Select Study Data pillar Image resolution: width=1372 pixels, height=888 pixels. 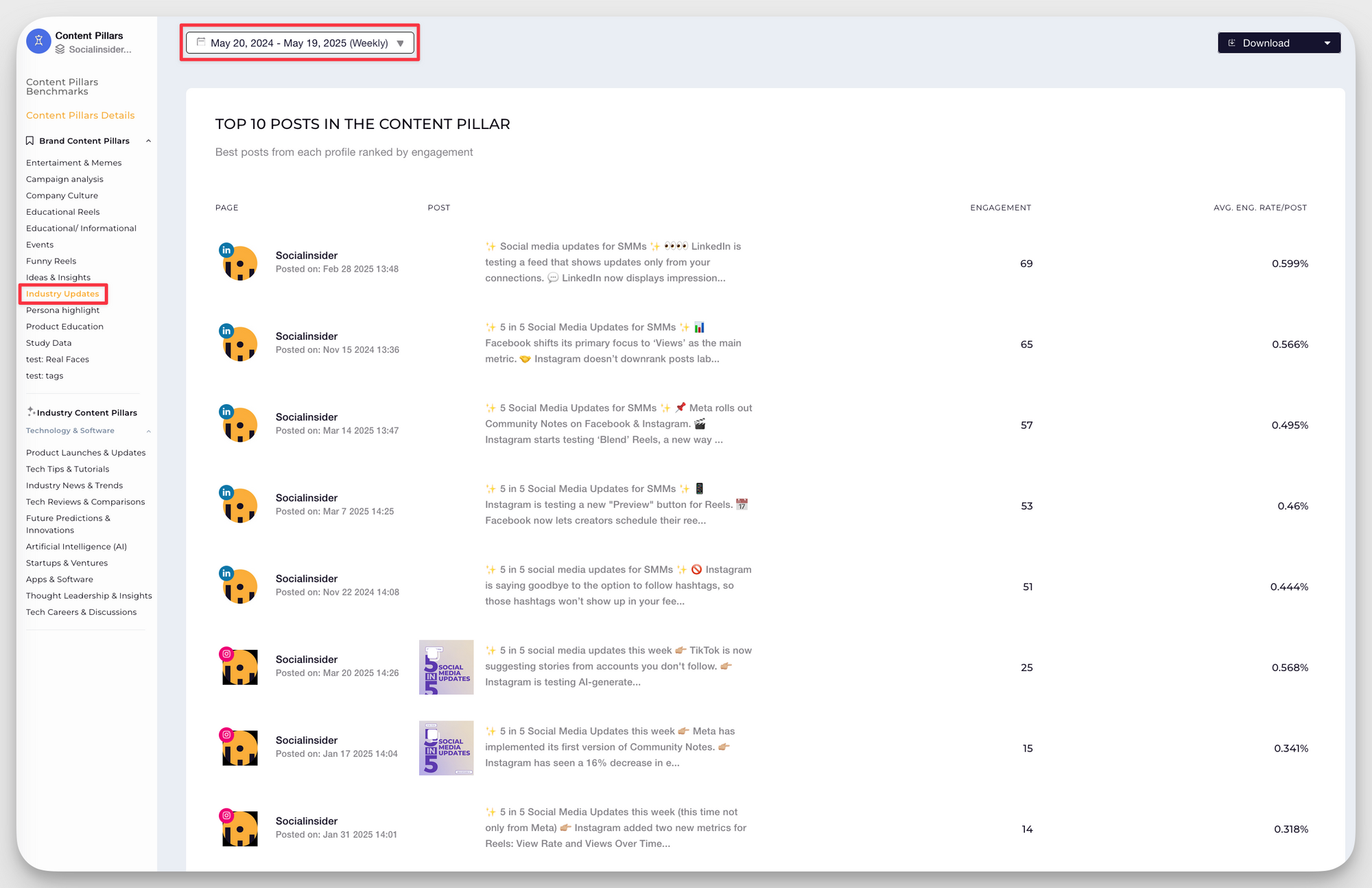click(49, 343)
